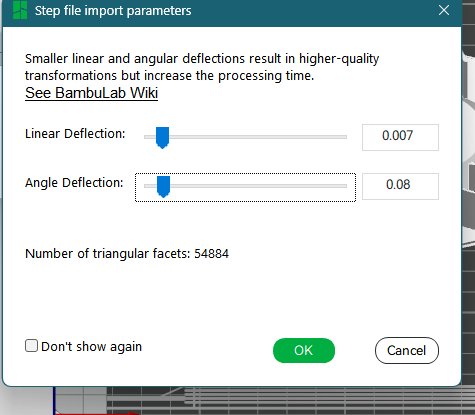
Task: Click the Linear Deflection slider handle
Action: pyautogui.click(x=163, y=137)
